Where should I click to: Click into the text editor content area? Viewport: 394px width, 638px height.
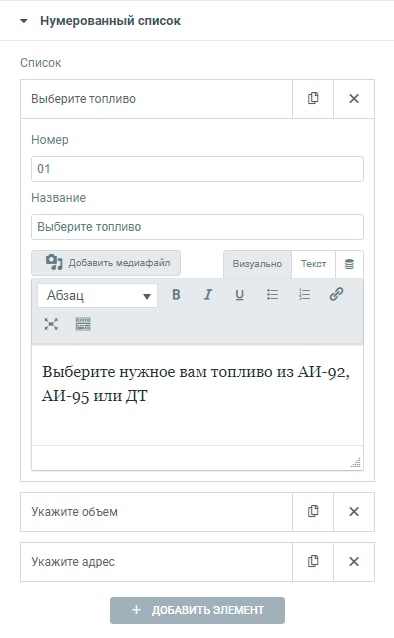point(197,395)
